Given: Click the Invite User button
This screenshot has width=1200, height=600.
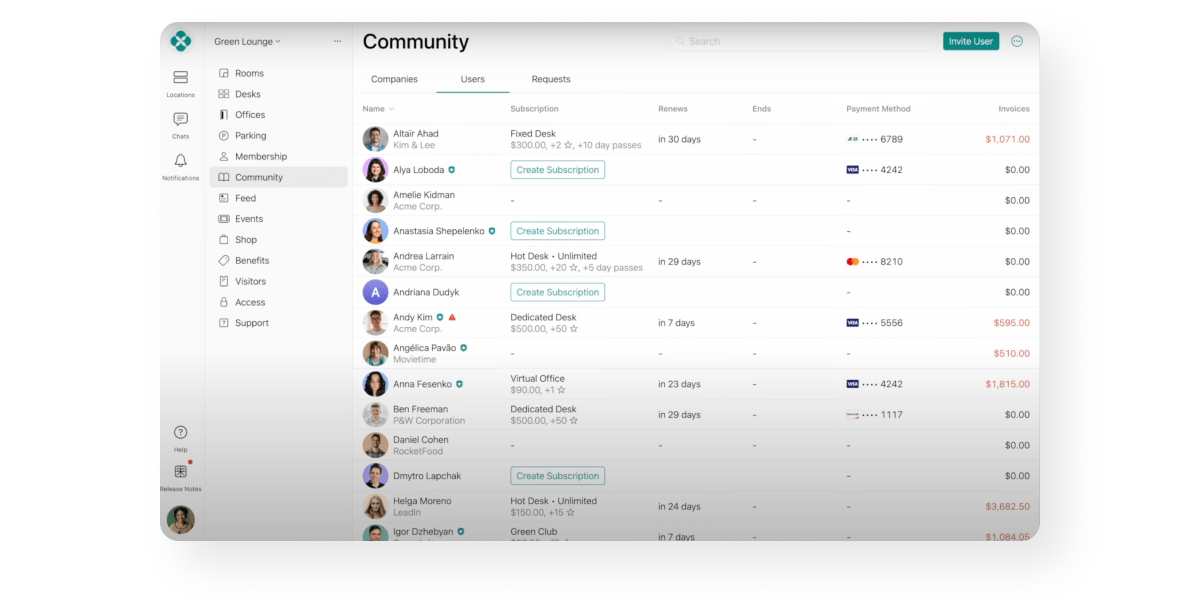Looking at the screenshot, I should [x=970, y=41].
